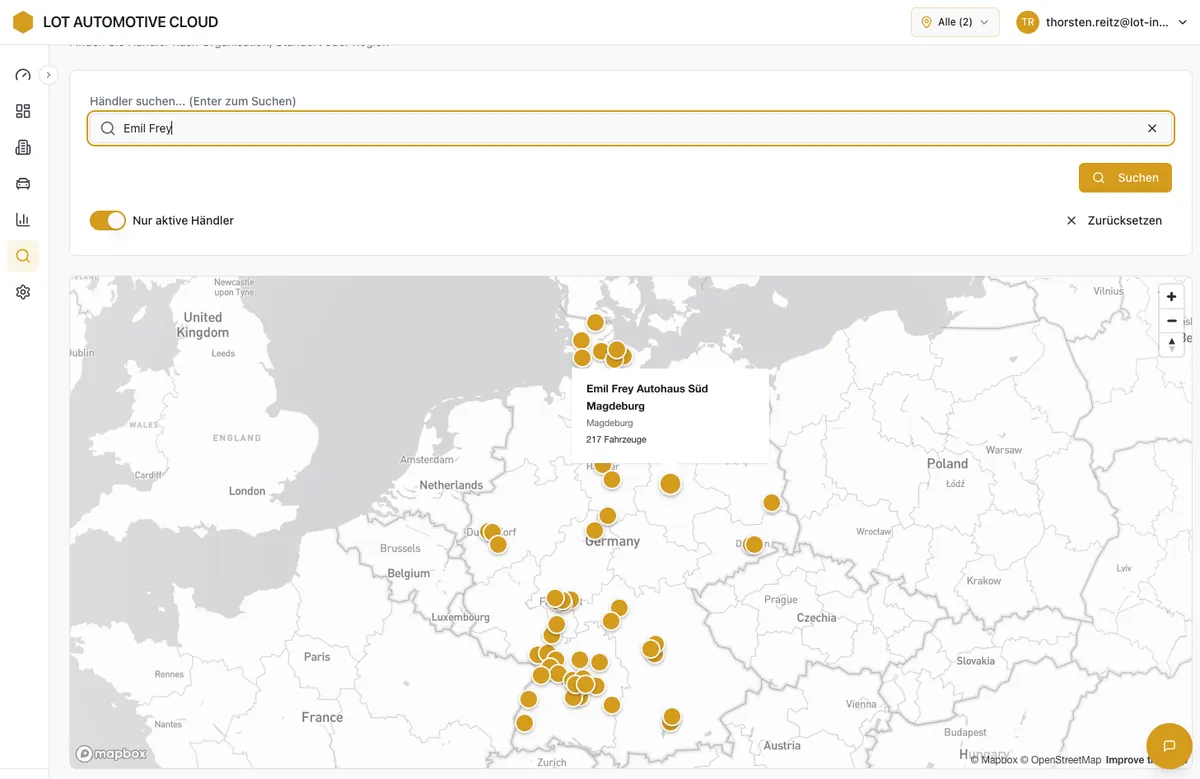Clear the search field with X icon

click(1152, 129)
